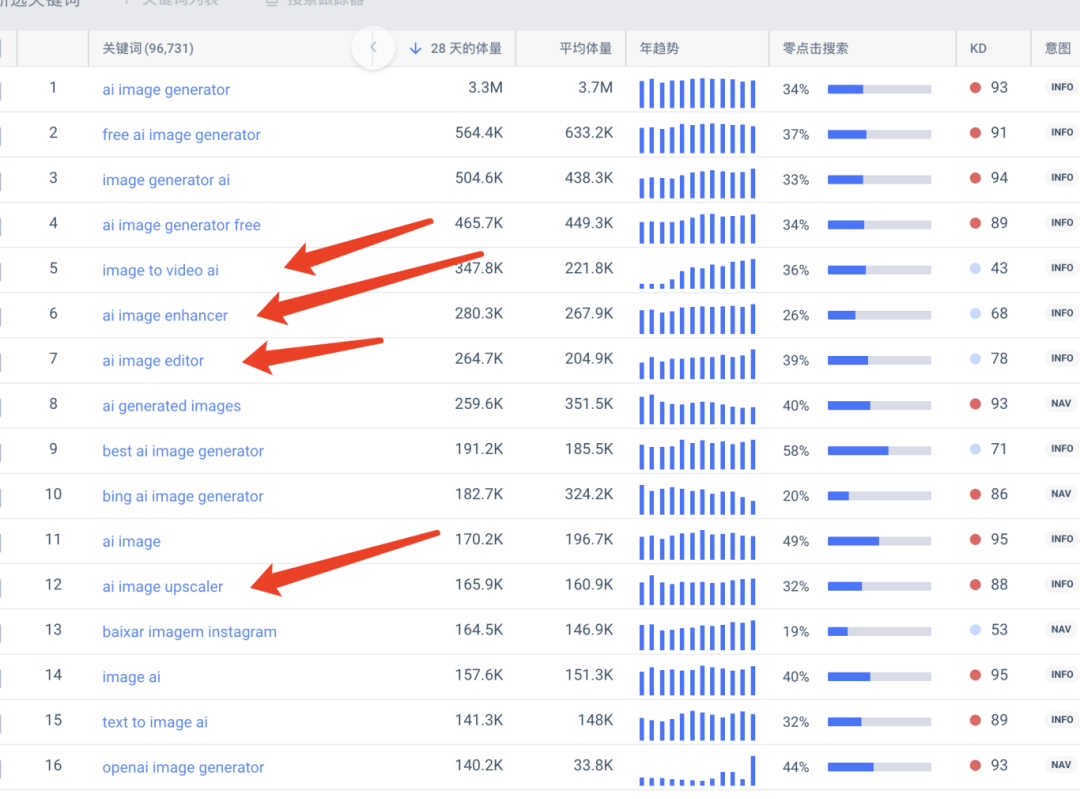Open keyword 'ai image enhancer'
The height and width of the screenshot is (799, 1080).
(165, 315)
